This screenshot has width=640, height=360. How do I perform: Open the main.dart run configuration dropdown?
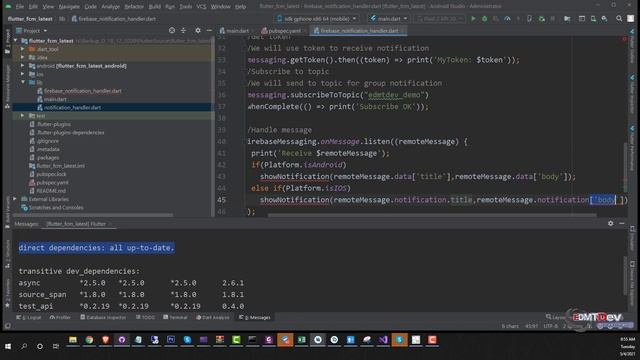pyautogui.click(x=389, y=19)
